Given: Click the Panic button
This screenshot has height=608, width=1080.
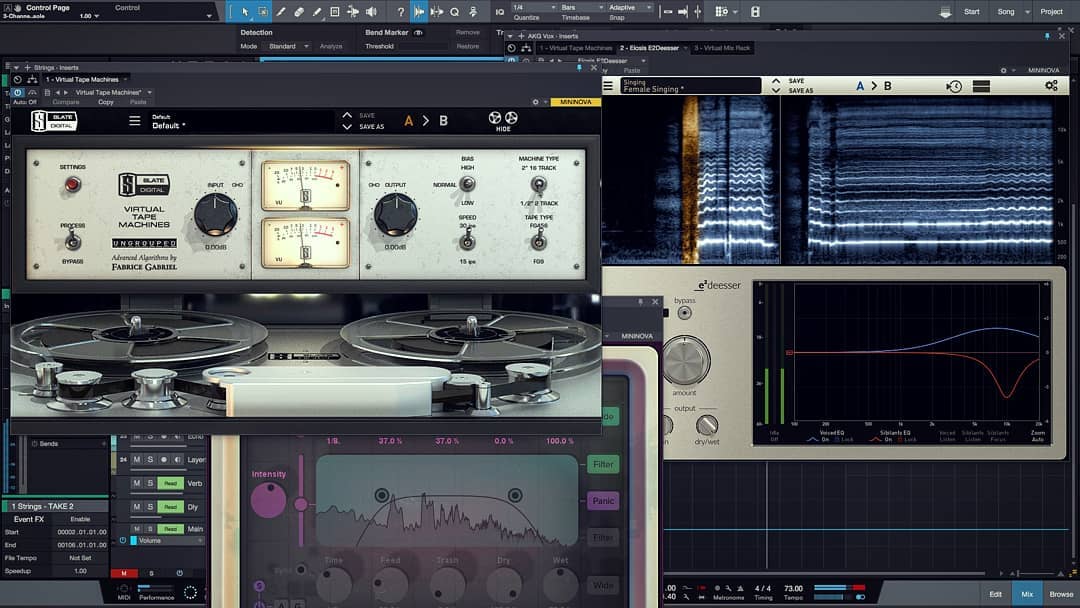Looking at the screenshot, I should pyautogui.click(x=603, y=501).
